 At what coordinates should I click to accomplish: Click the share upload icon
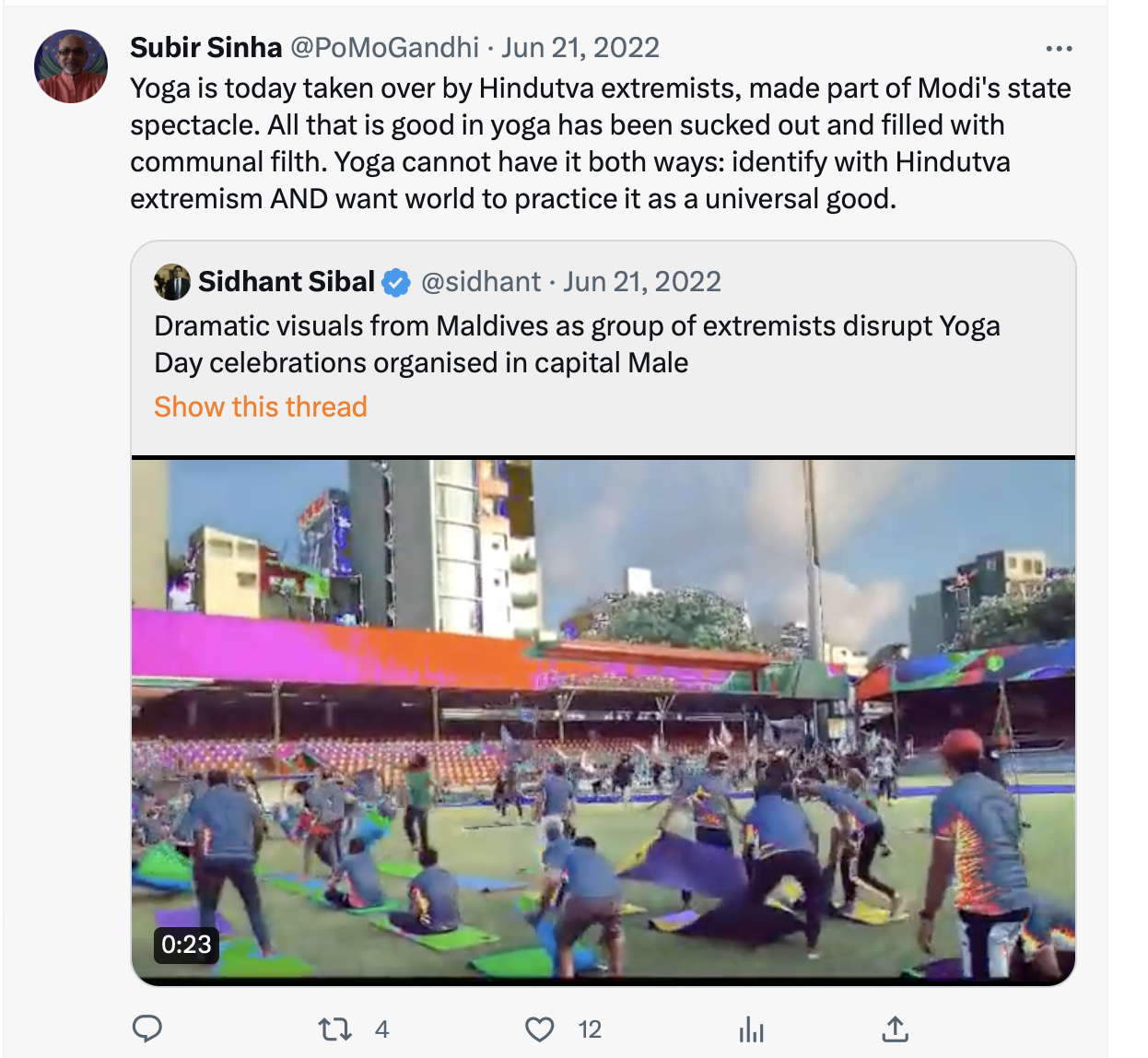coord(895,1029)
